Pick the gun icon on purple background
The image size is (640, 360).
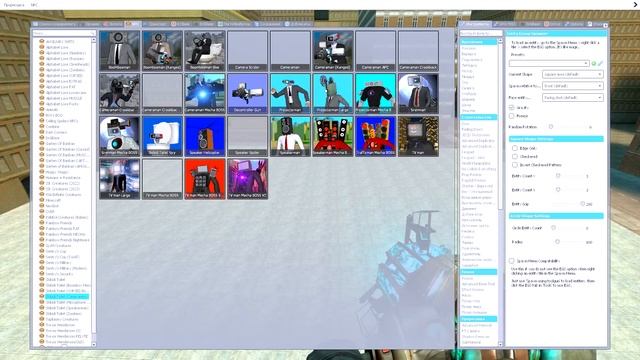[248, 93]
